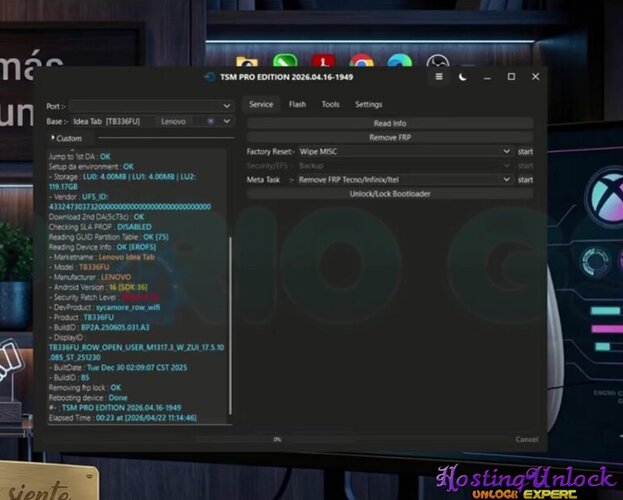Viewport: 623px width, 500px height.
Task: Toggle dark mode with the moon icon
Action: click(462, 77)
